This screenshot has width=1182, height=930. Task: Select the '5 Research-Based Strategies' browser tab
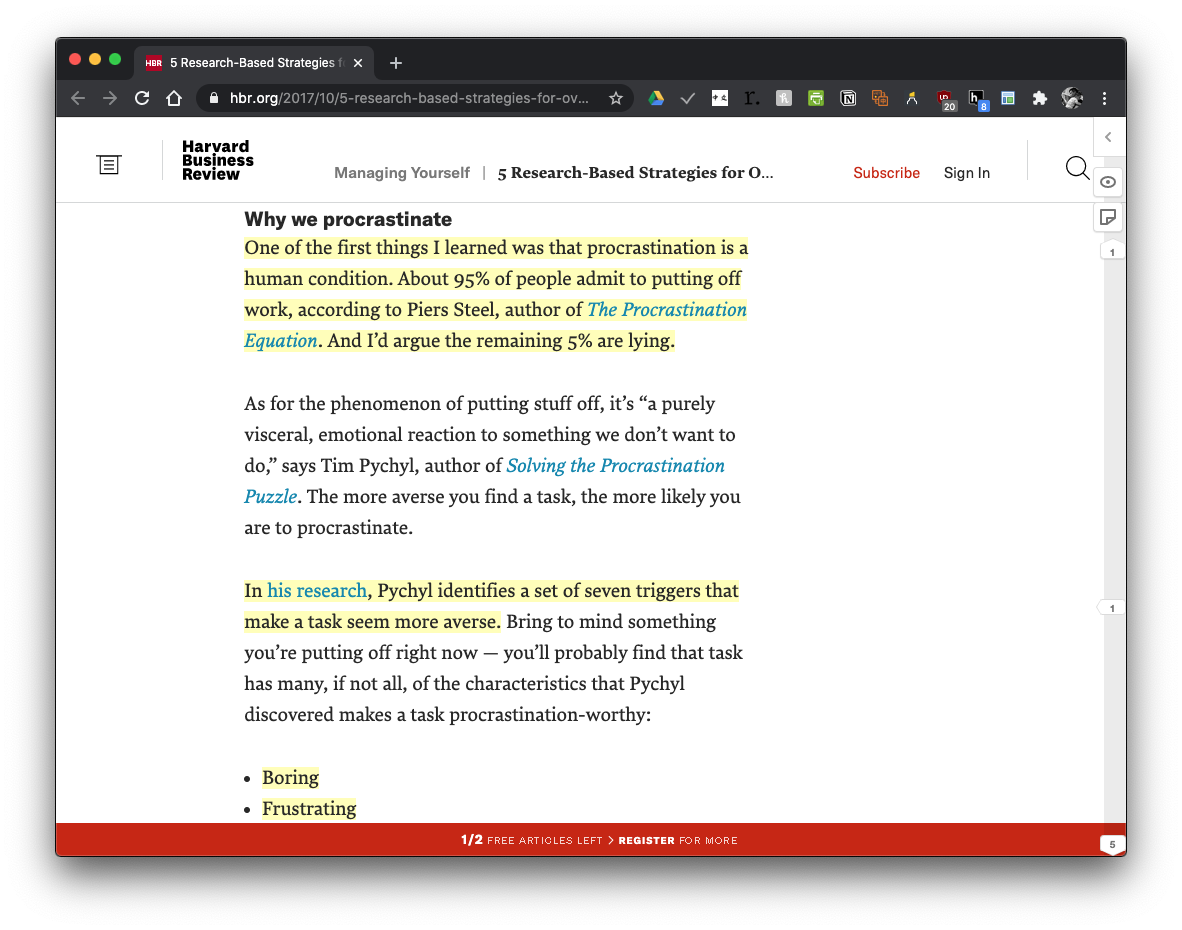point(254,63)
